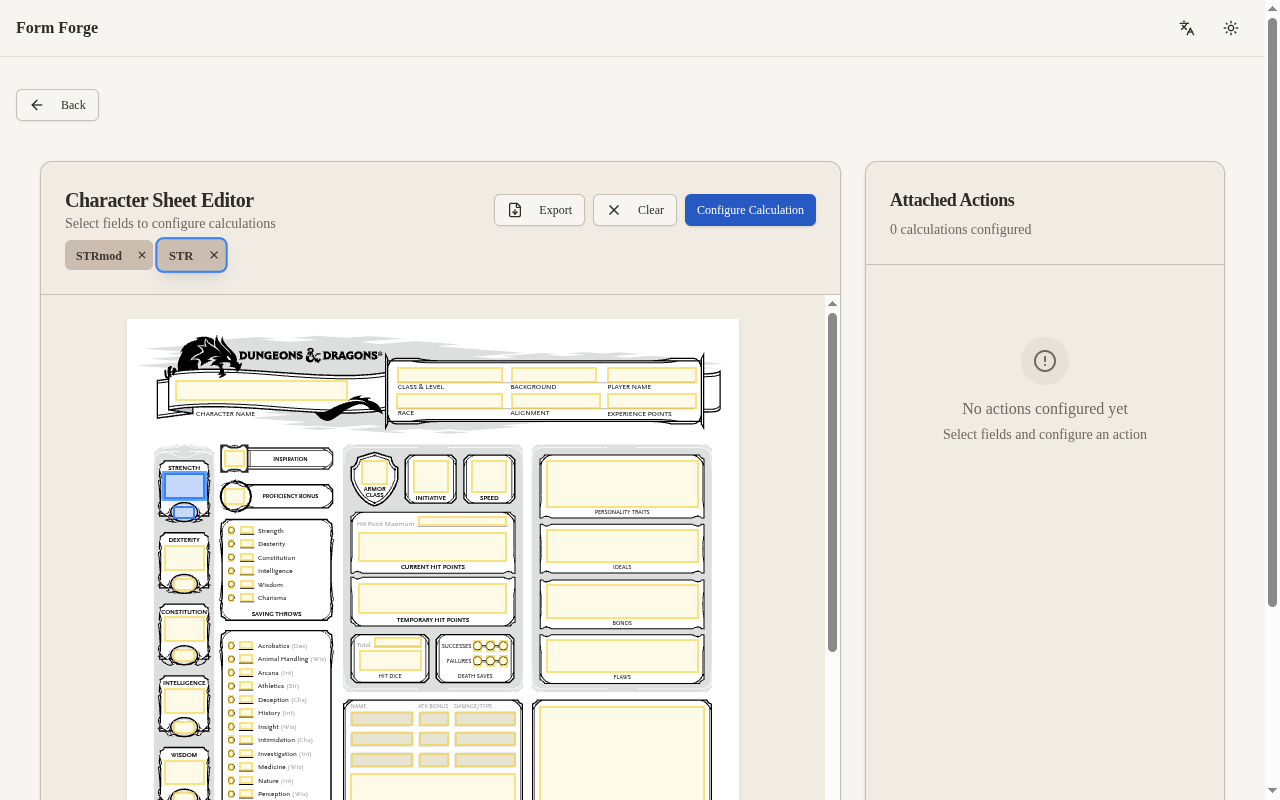The width and height of the screenshot is (1280, 800).
Task: Select the Personality Traits field
Action: tap(622, 484)
